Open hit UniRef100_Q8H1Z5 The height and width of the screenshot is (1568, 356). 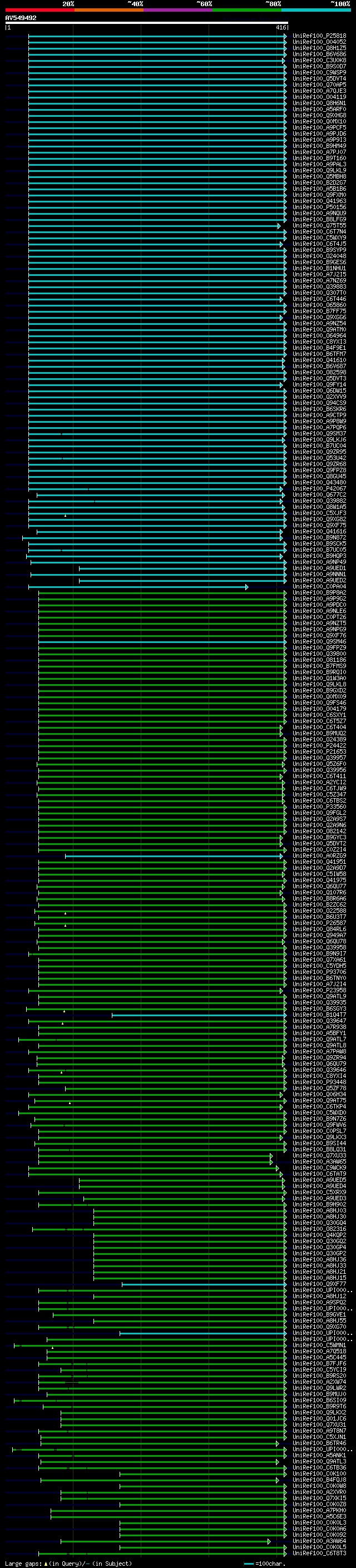pyautogui.click(x=319, y=48)
